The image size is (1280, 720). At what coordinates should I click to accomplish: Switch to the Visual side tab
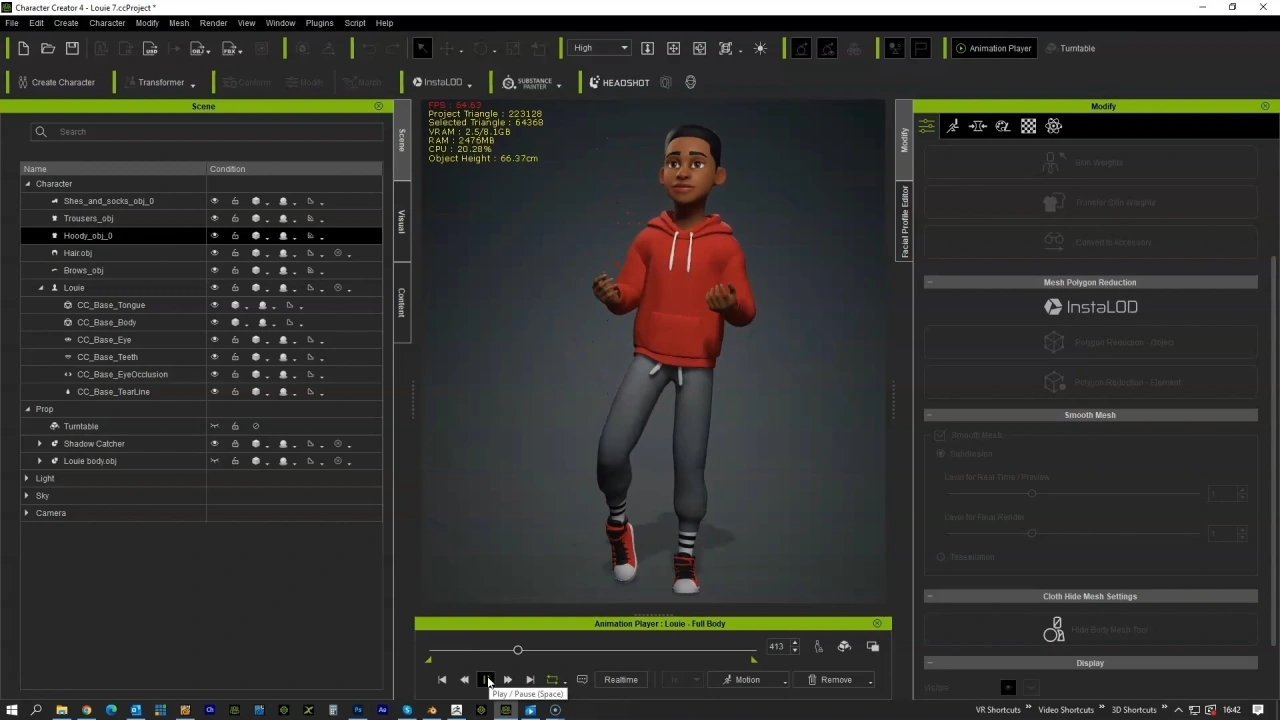click(402, 221)
